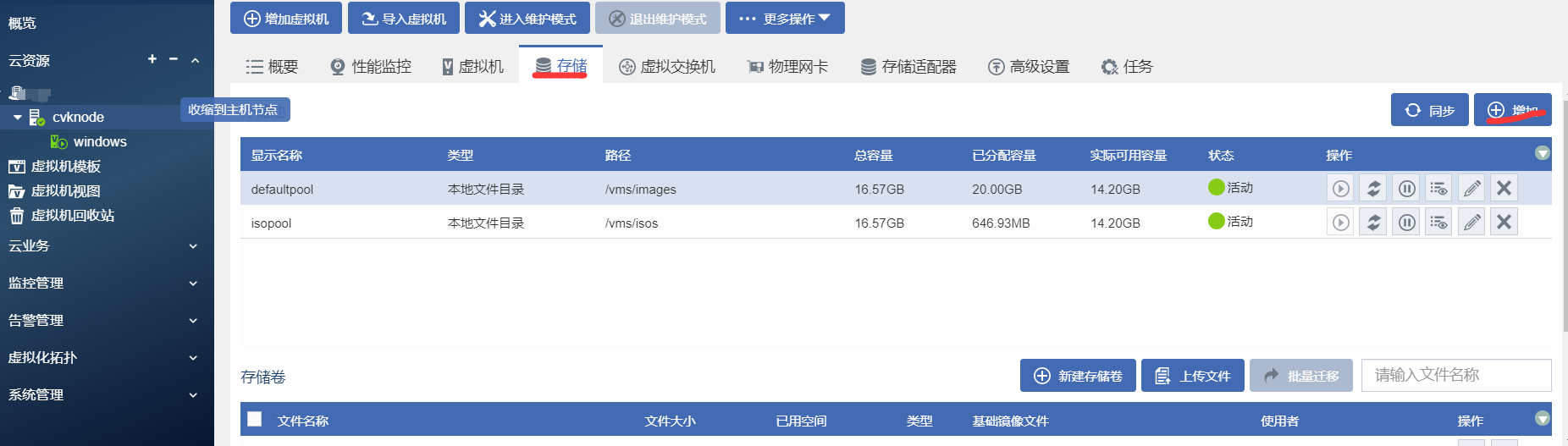Viewport: 1568px width, 446px height.
Task: Click the 同步 sync button
Action: (x=1429, y=110)
